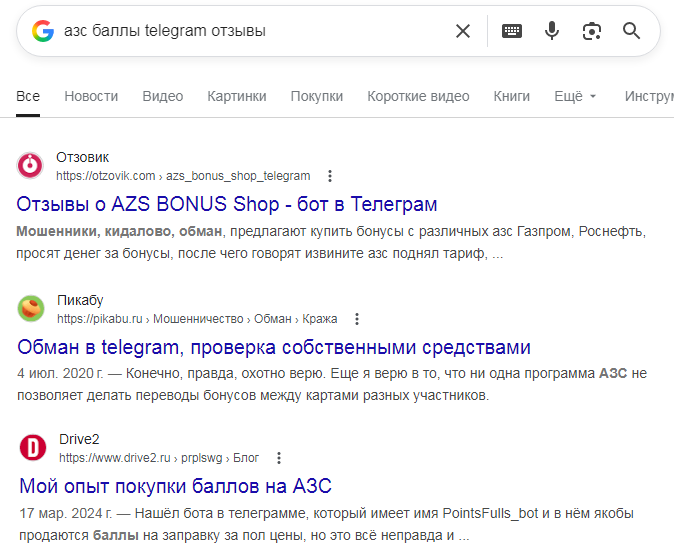Click the Отзовик site favicon

[32, 166]
